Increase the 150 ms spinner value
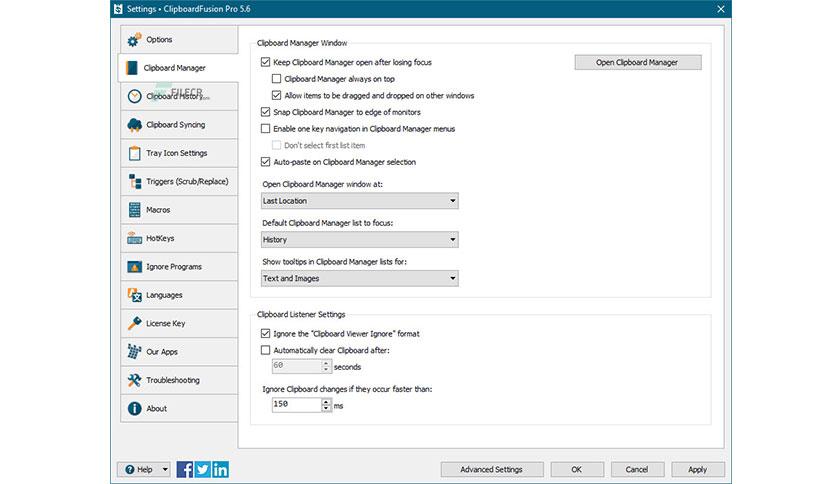Viewport: 836px width, 484px height. [x=326, y=401]
